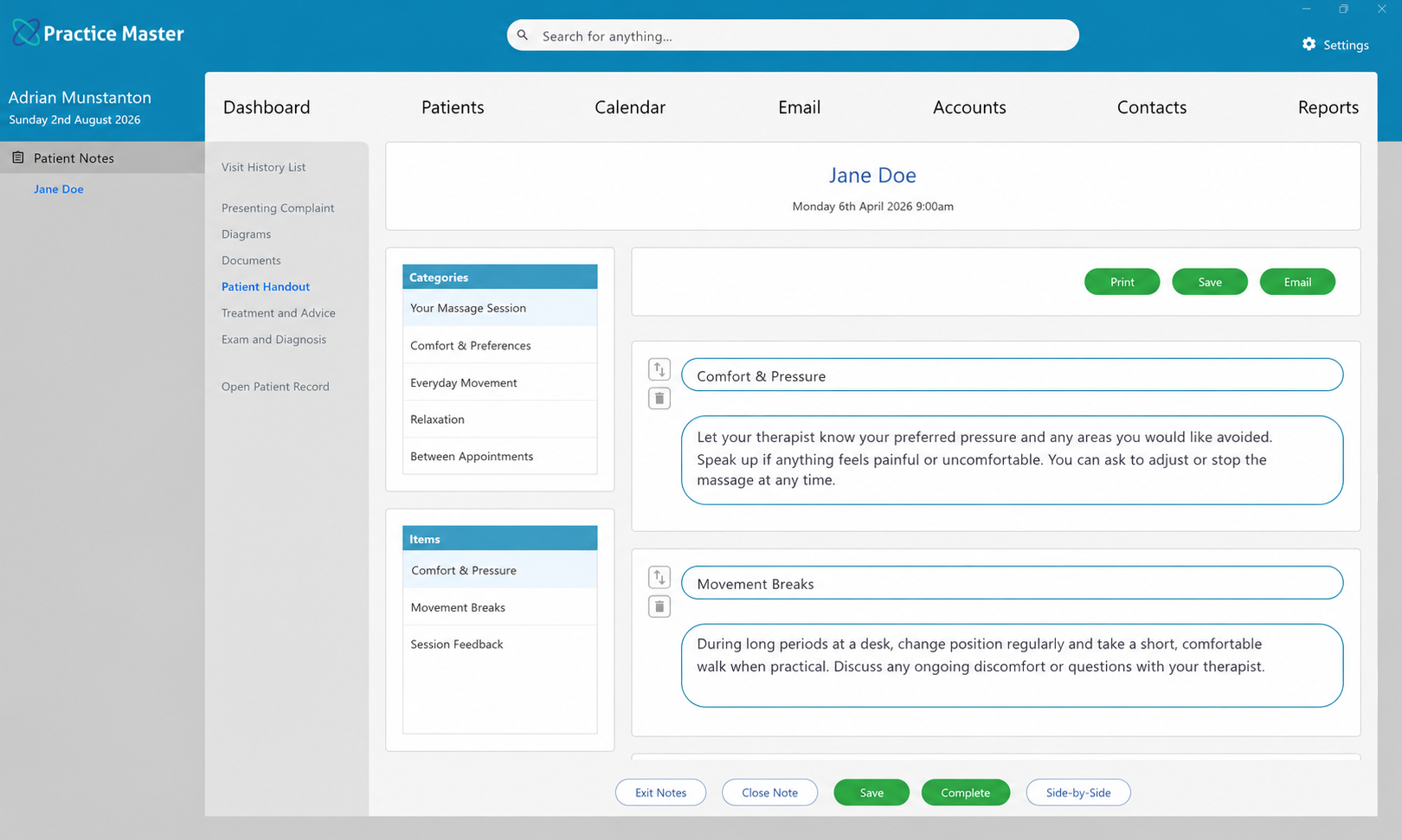
Task: Delete the Movement Breaks item with trash icon
Action: [659, 606]
